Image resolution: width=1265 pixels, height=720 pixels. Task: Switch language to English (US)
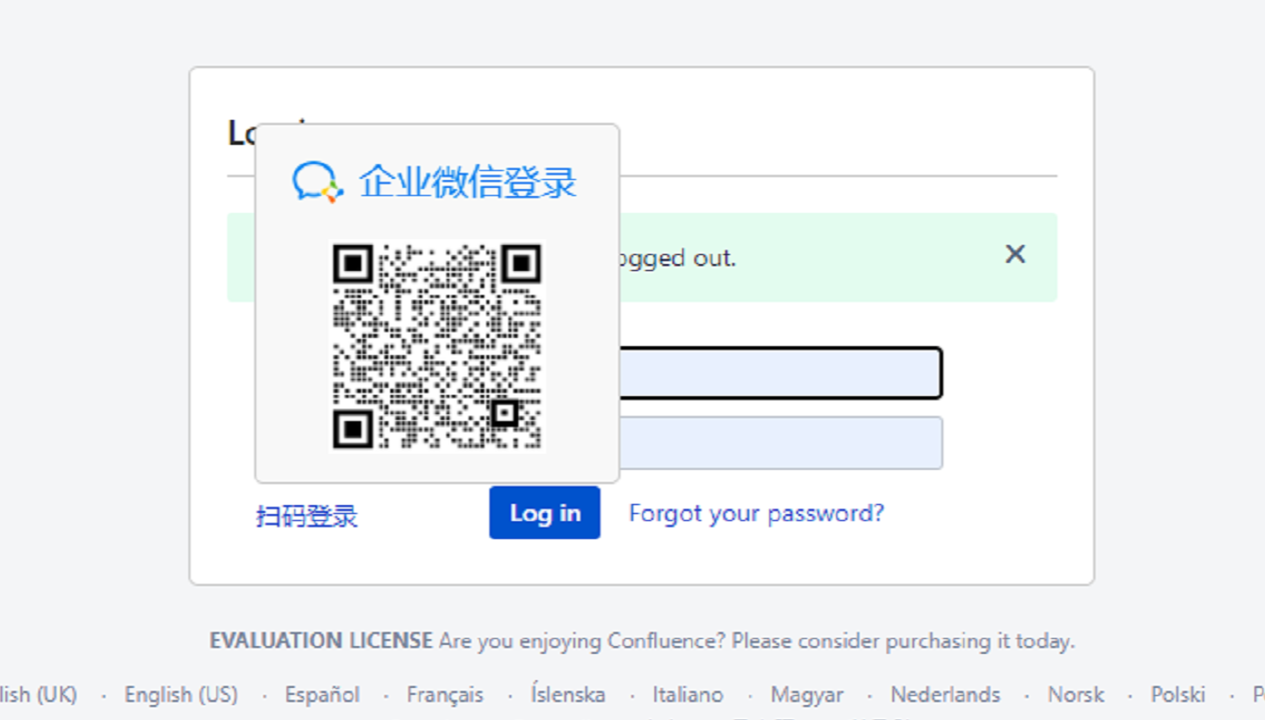(181, 694)
